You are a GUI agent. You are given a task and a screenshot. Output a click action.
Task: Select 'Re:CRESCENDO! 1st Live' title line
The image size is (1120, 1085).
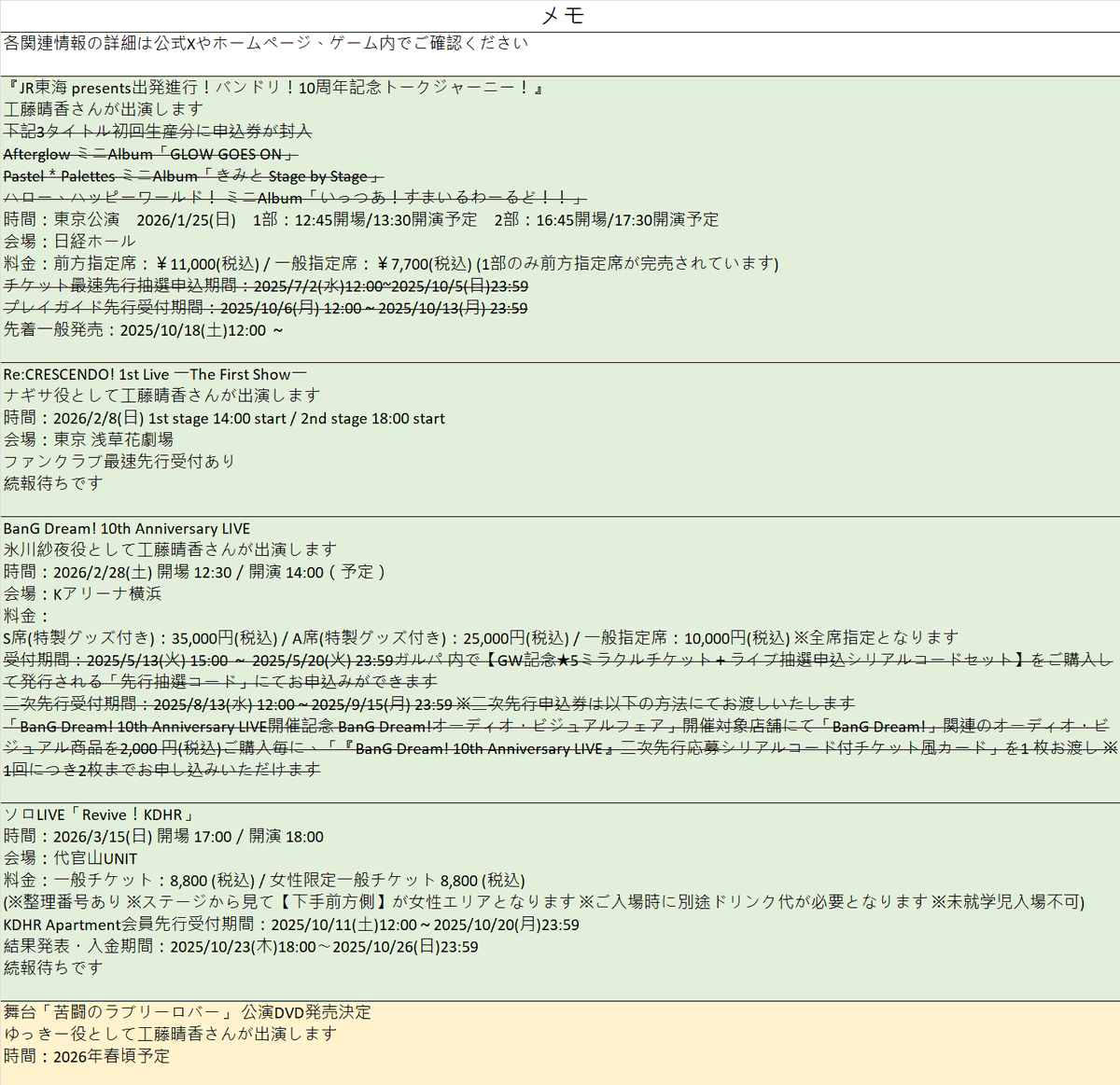click(155, 374)
